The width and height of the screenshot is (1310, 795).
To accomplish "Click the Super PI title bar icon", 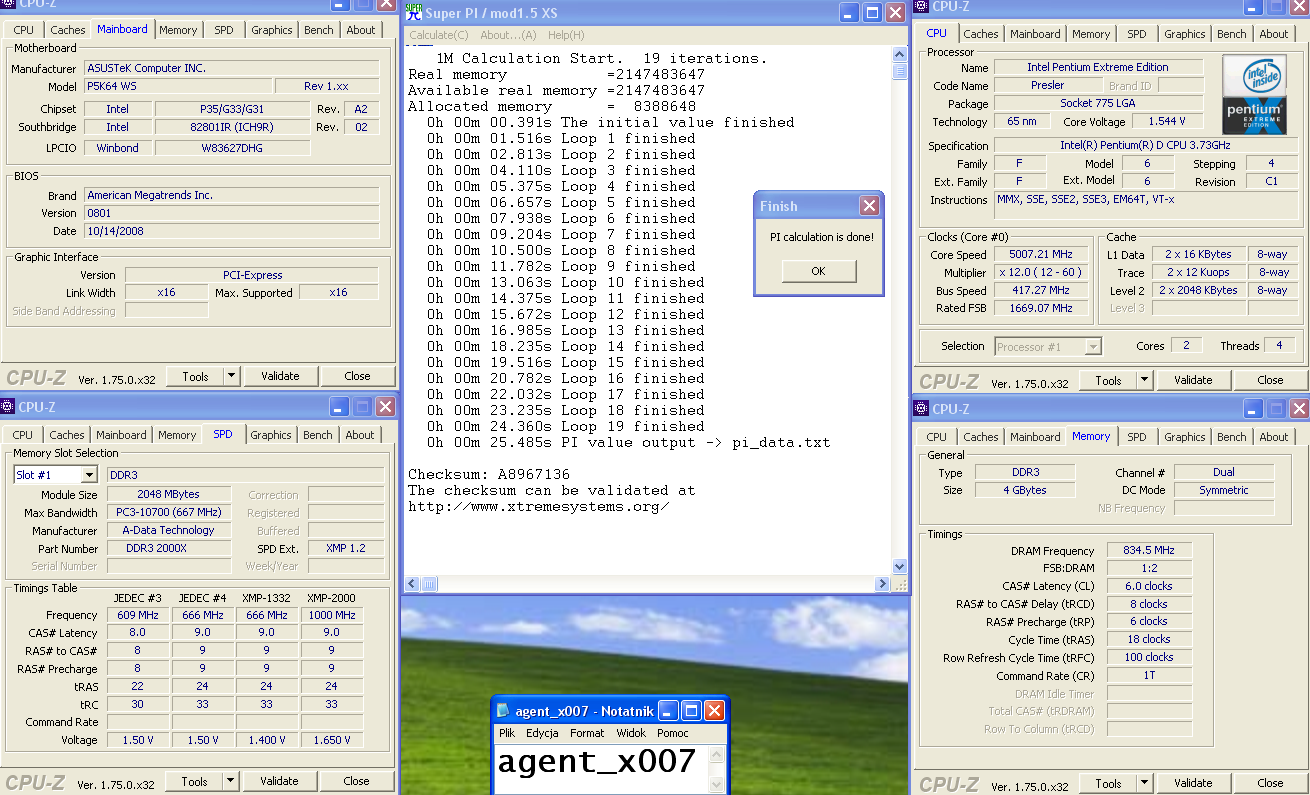I will pyautogui.click(x=413, y=12).
